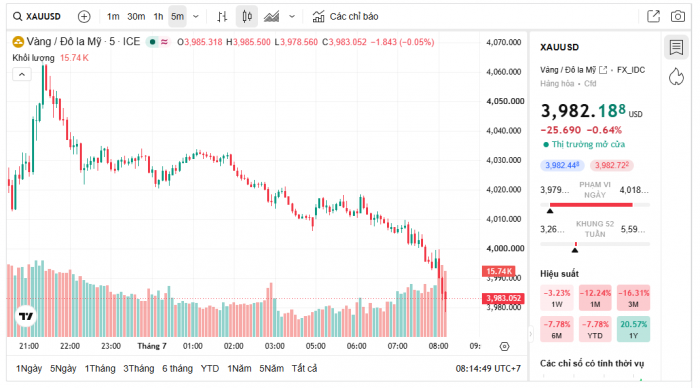700x388 pixels.
Task: Add a symbol with the plus compare icon
Action: pyautogui.click(x=84, y=17)
